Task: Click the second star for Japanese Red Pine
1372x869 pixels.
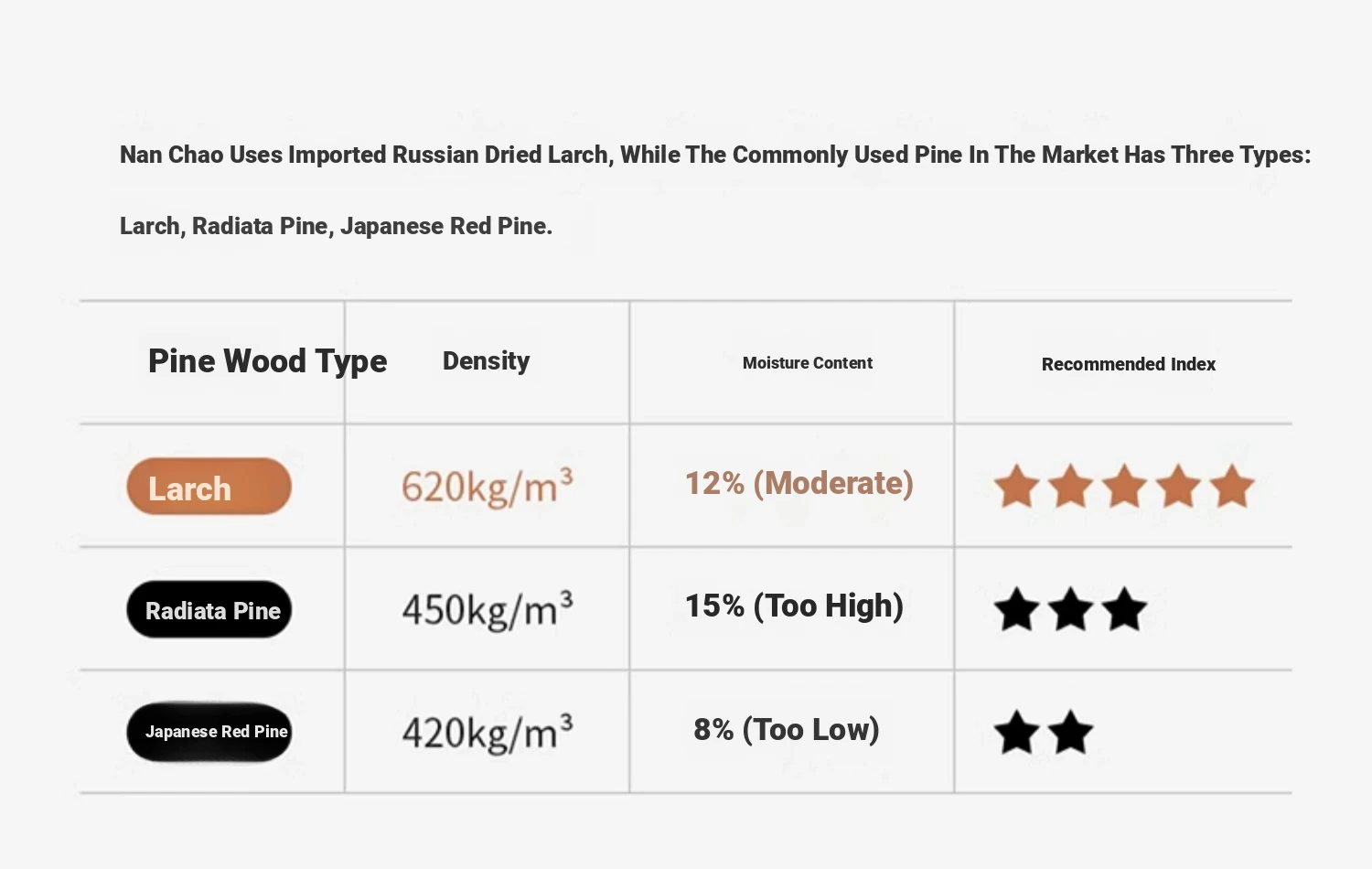Action: tap(1070, 732)
